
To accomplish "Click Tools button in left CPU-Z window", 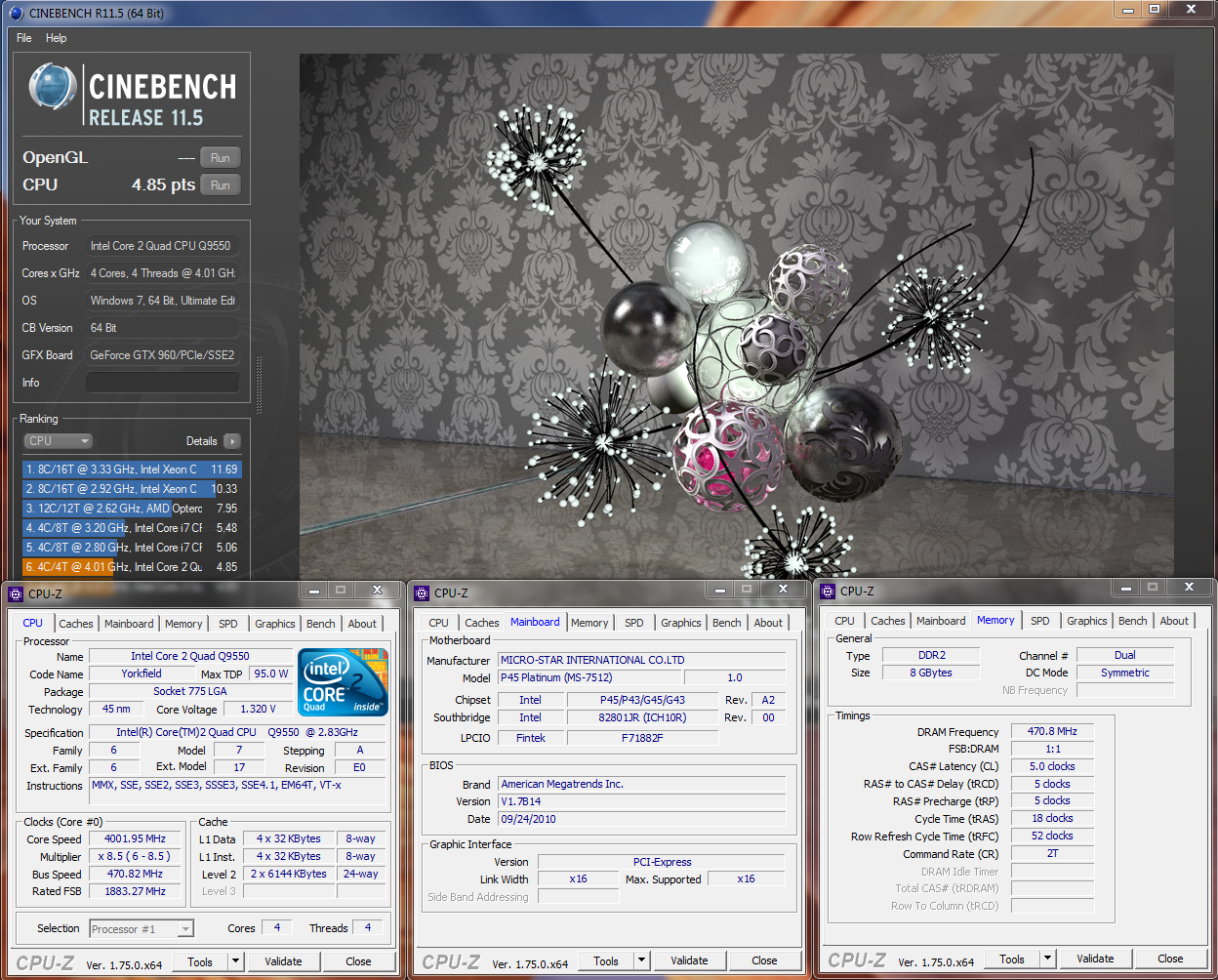I will tap(200, 961).
